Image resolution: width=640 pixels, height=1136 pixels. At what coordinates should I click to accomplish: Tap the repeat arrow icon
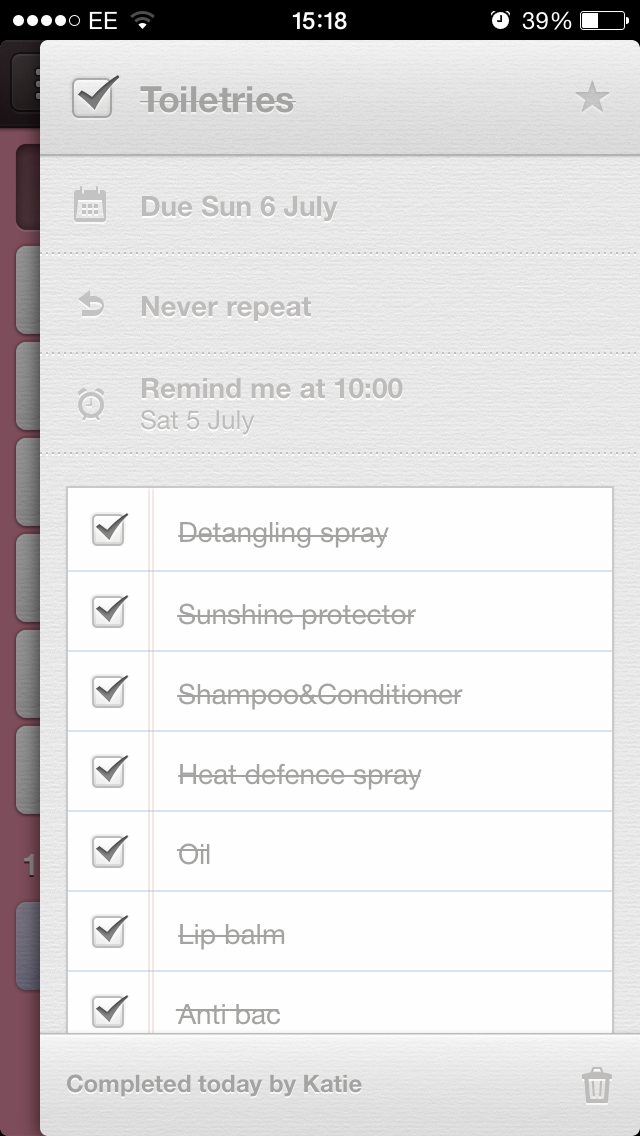tap(90, 305)
